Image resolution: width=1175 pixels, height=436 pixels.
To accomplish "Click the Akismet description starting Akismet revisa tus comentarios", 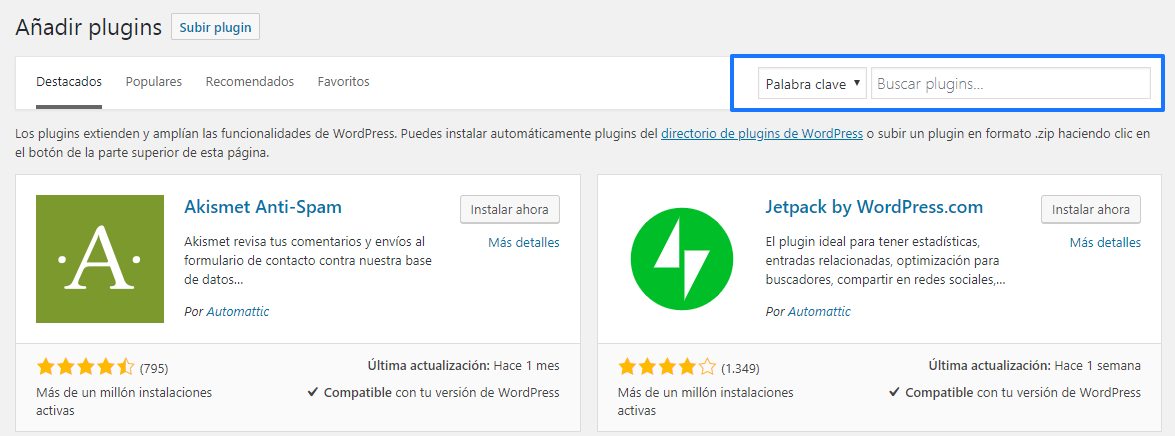I will 308,261.
